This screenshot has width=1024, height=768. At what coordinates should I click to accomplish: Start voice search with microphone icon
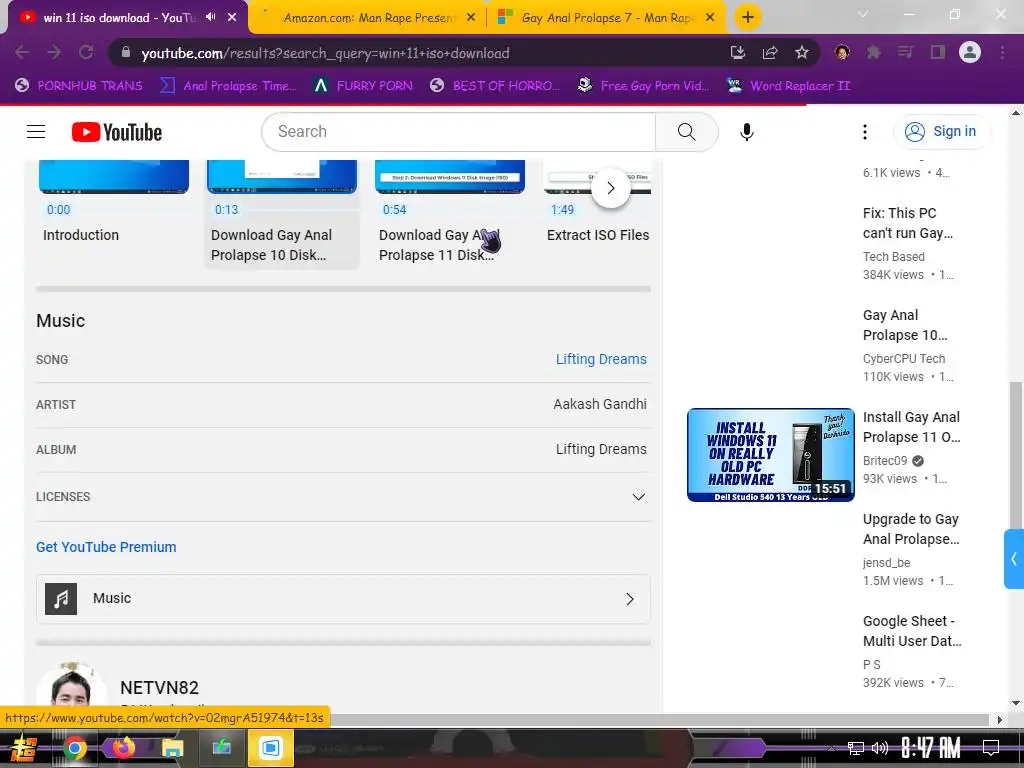746,132
